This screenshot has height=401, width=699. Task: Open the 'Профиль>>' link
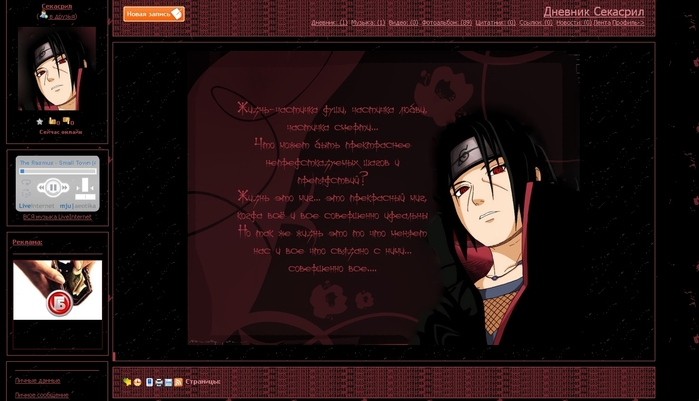pyautogui.click(x=628, y=23)
